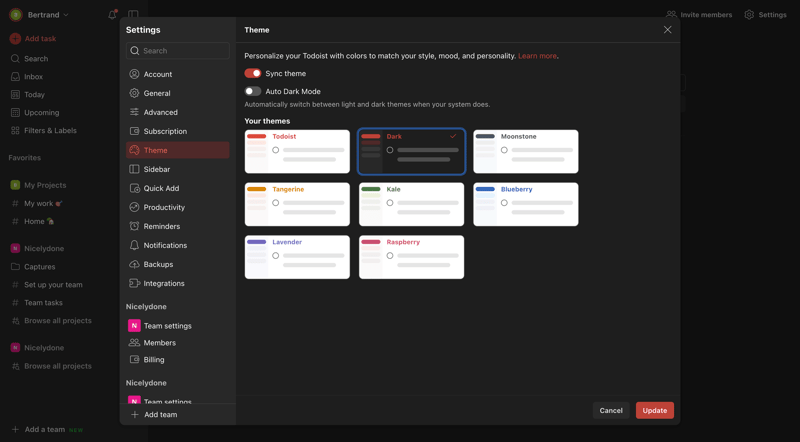Click the Integrations plug icon
The height and width of the screenshot is (442, 800).
click(134, 283)
